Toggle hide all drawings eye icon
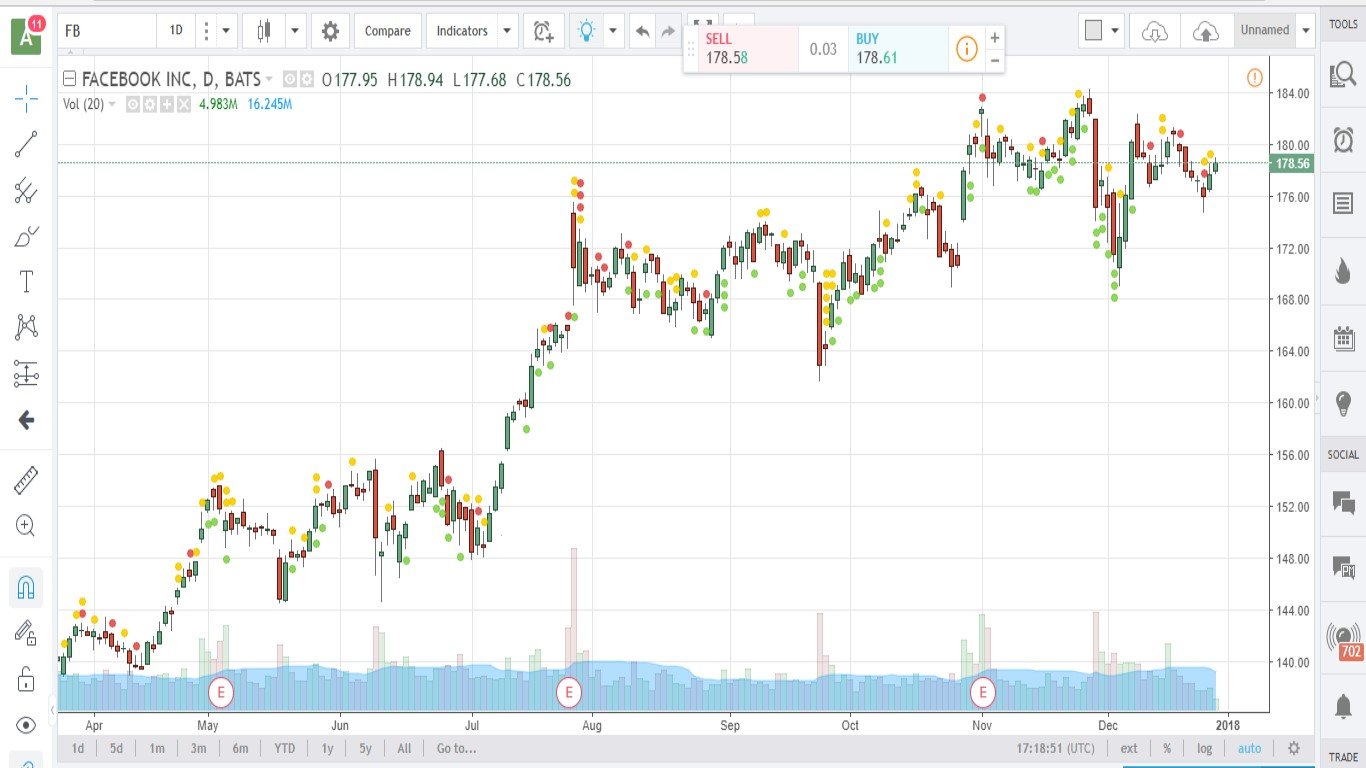 [x=27, y=725]
